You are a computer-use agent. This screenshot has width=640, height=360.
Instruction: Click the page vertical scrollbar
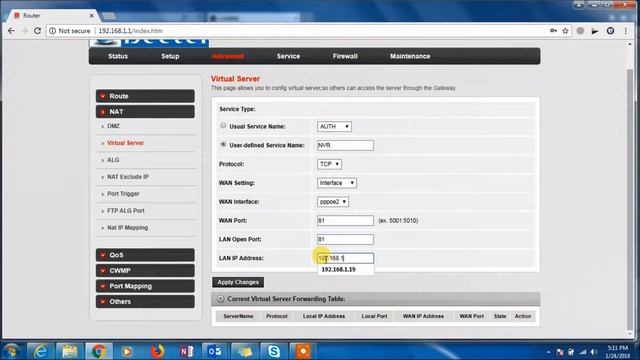coord(630,200)
